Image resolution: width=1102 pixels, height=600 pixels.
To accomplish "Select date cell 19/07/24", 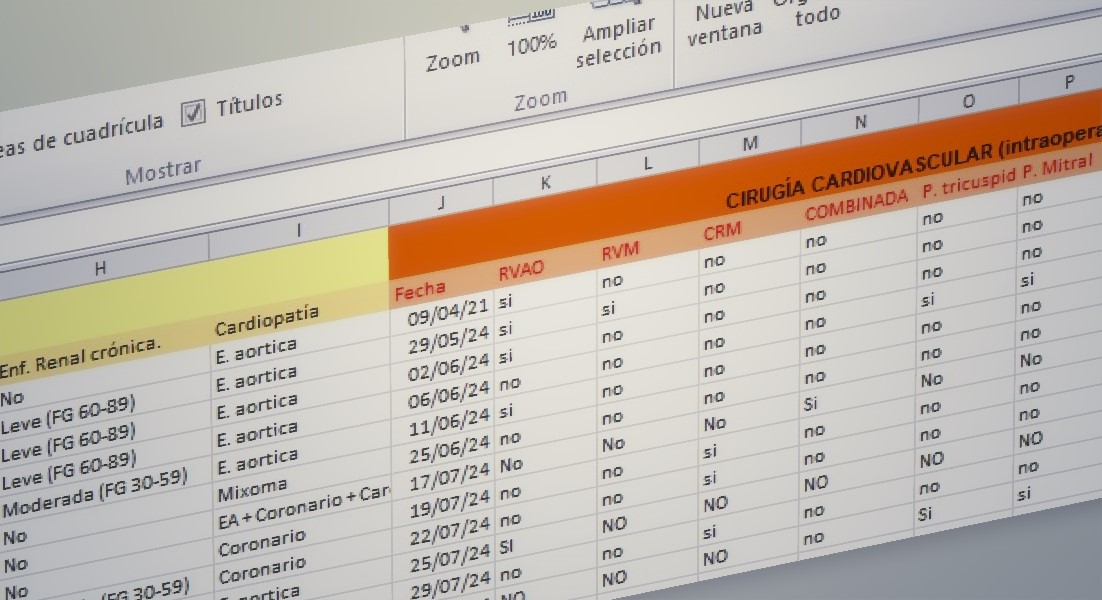I will click(448, 504).
